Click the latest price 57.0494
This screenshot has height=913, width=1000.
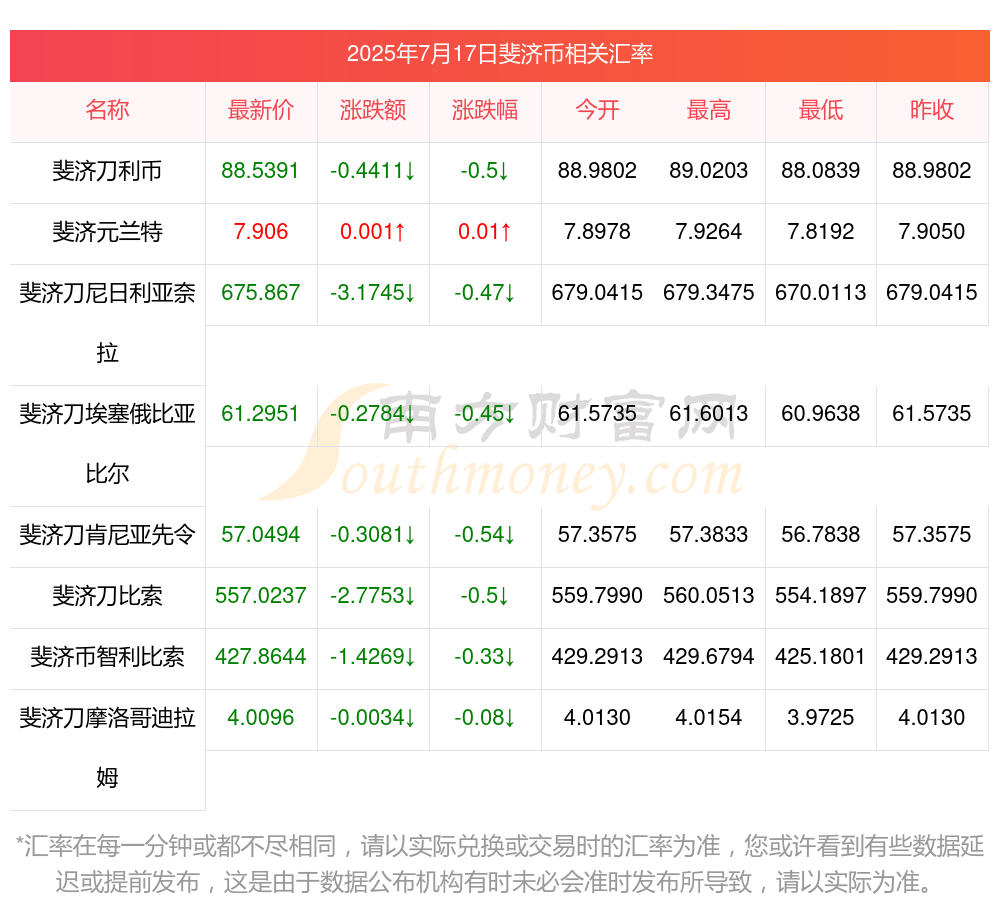(260, 534)
